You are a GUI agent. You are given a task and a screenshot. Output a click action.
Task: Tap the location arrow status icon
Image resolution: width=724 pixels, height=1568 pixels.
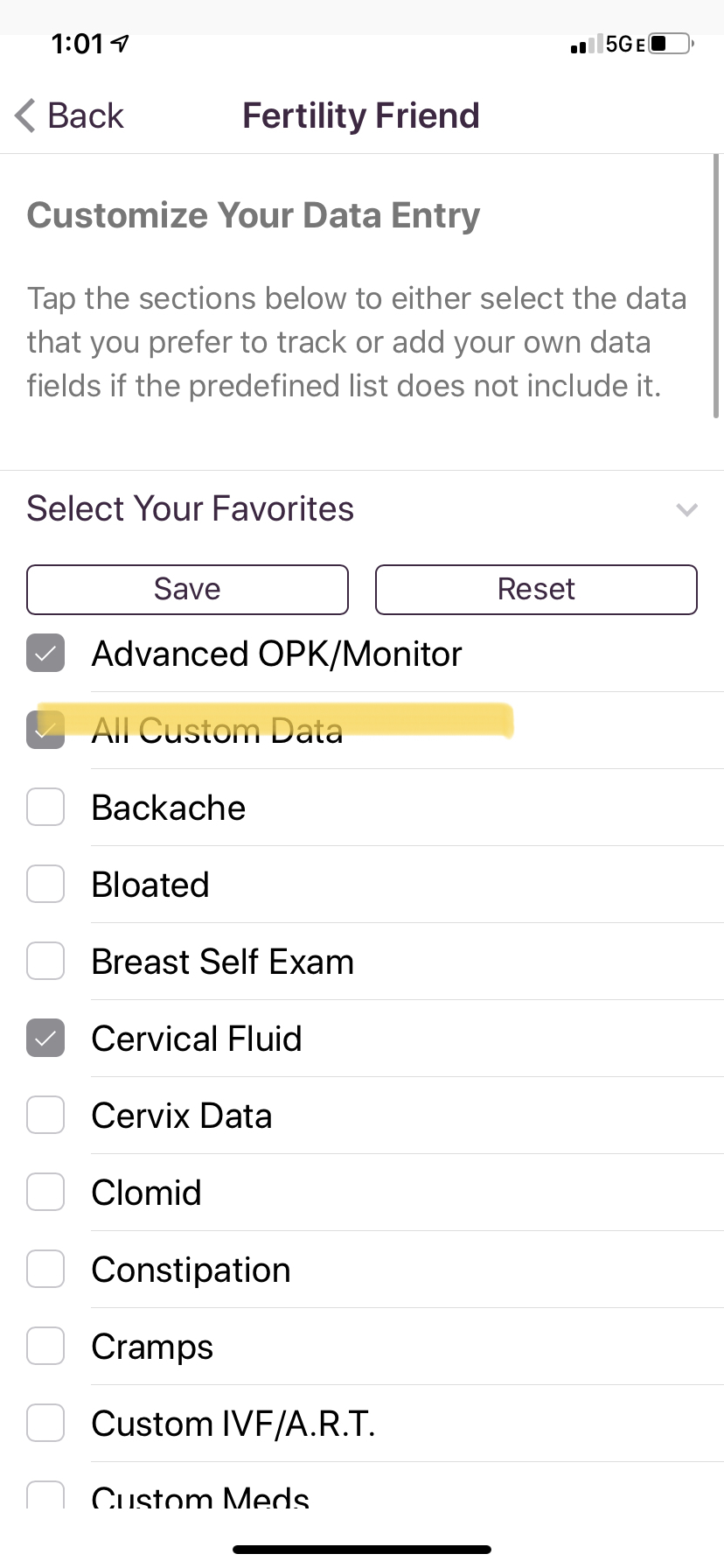[121, 43]
